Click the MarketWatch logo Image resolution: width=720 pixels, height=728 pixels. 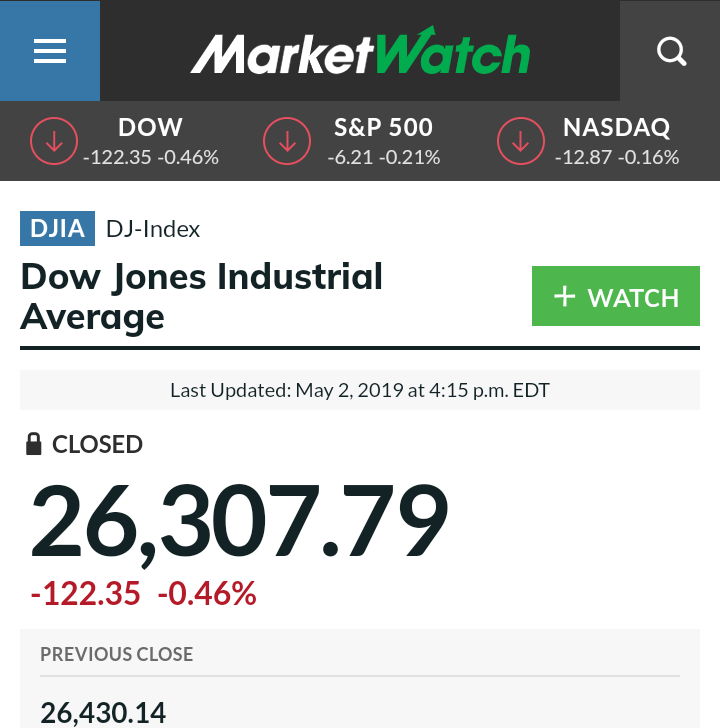click(x=360, y=52)
